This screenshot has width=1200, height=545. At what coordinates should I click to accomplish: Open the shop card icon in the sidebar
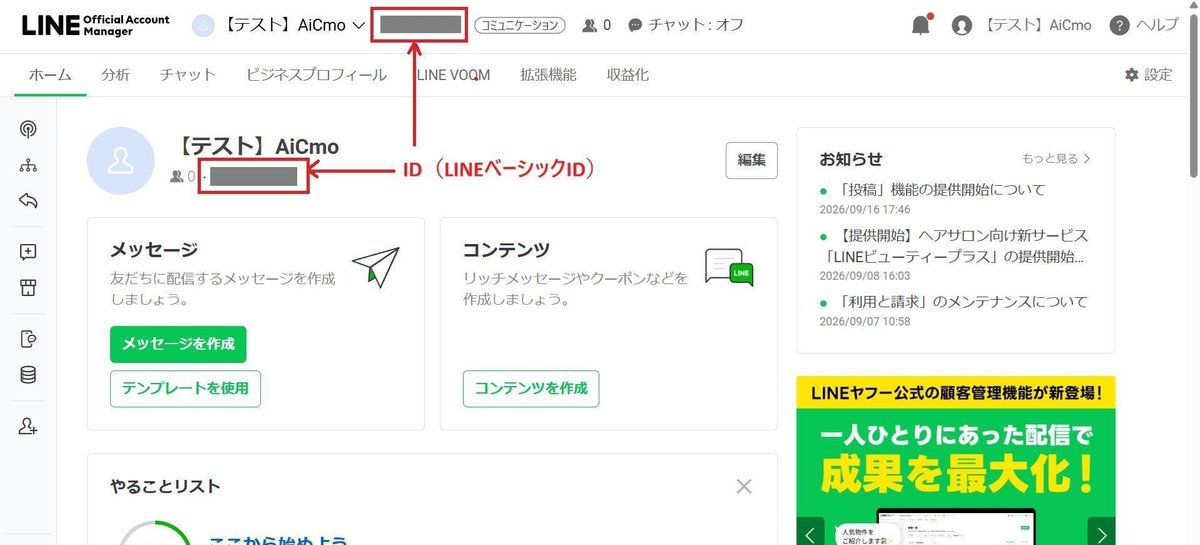(28, 288)
